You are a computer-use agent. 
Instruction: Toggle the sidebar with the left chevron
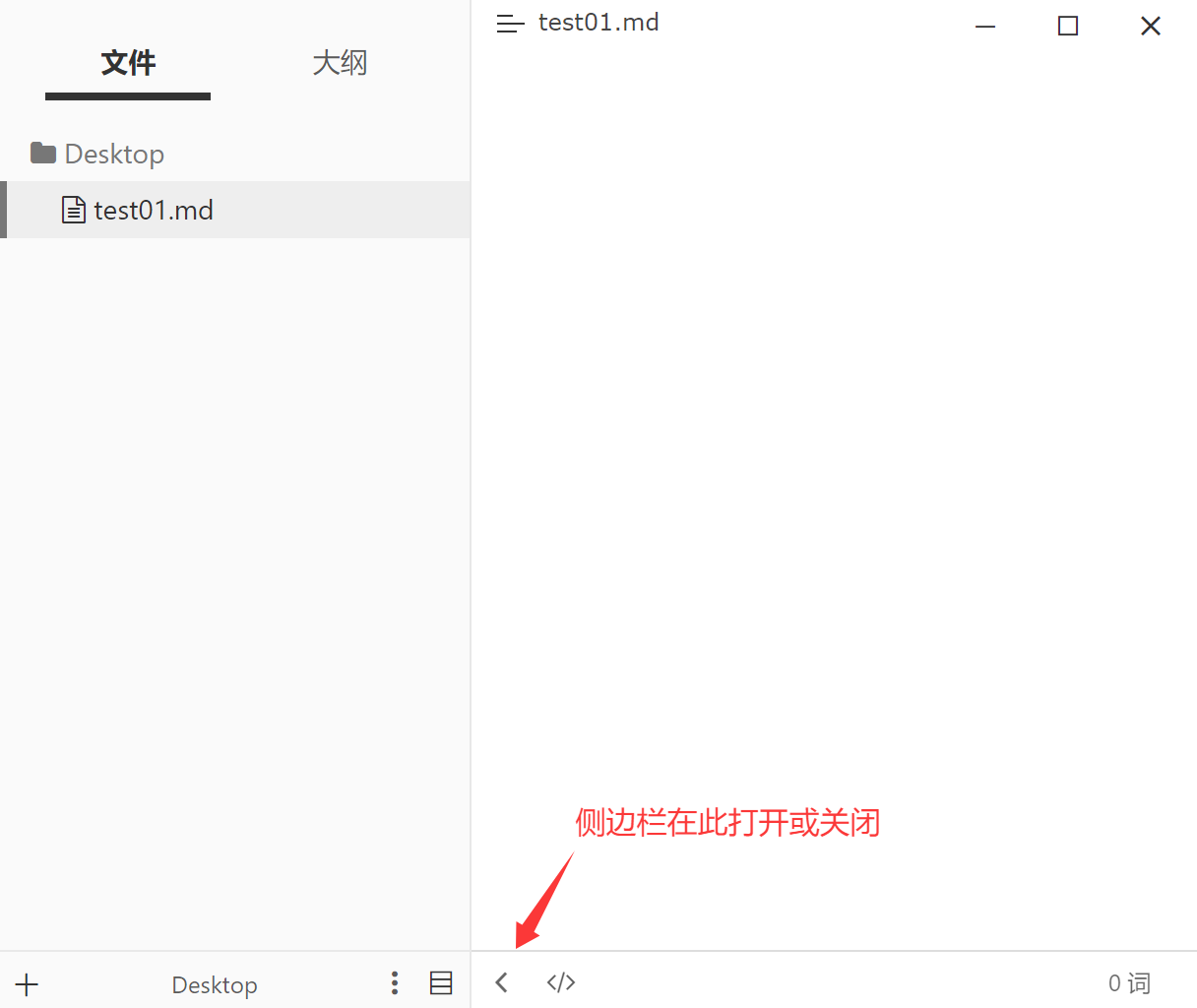coord(502,982)
